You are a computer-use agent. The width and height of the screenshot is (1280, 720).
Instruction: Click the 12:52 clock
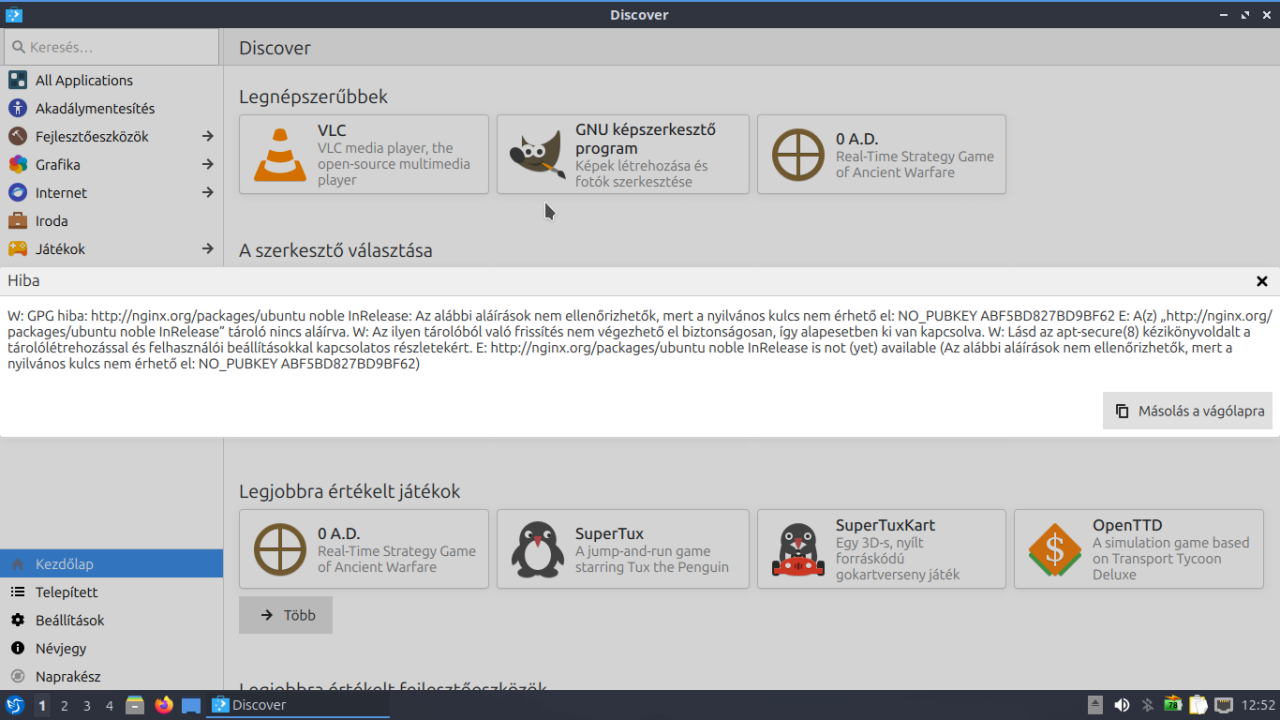(x=1258, y=705)
